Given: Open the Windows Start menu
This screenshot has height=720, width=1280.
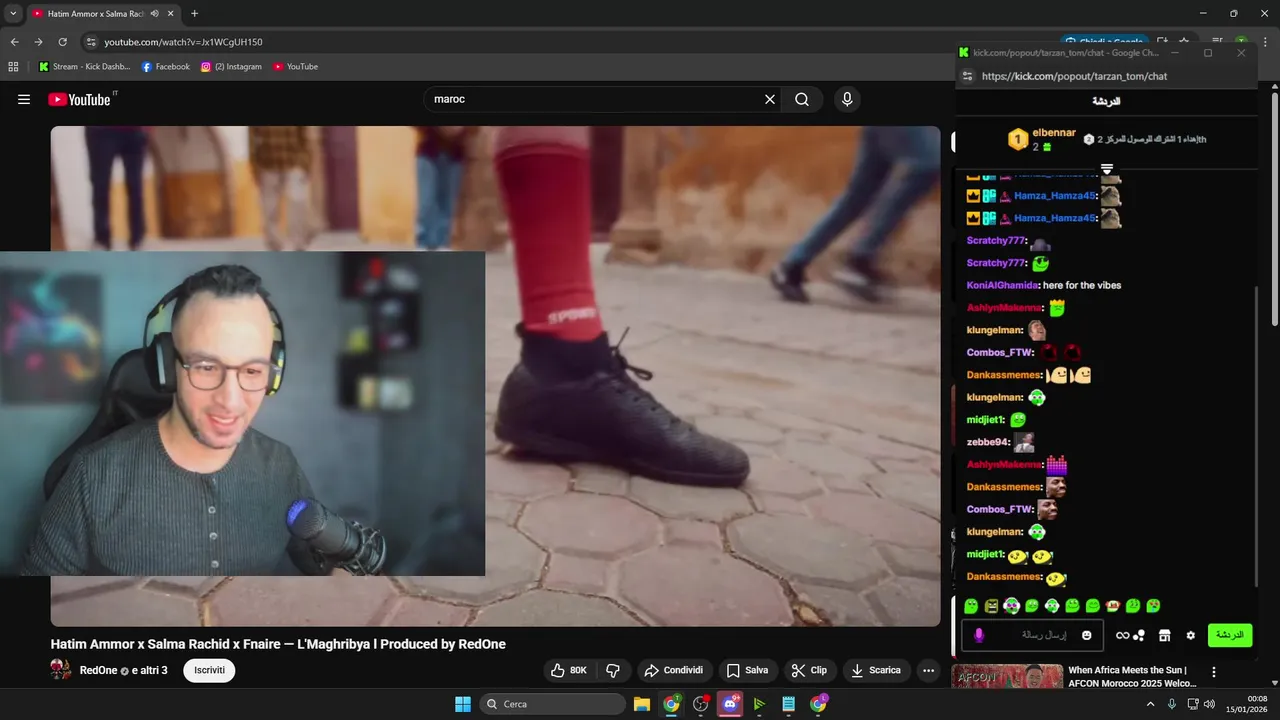Looking at the screenshot, I should pos(463,704).
